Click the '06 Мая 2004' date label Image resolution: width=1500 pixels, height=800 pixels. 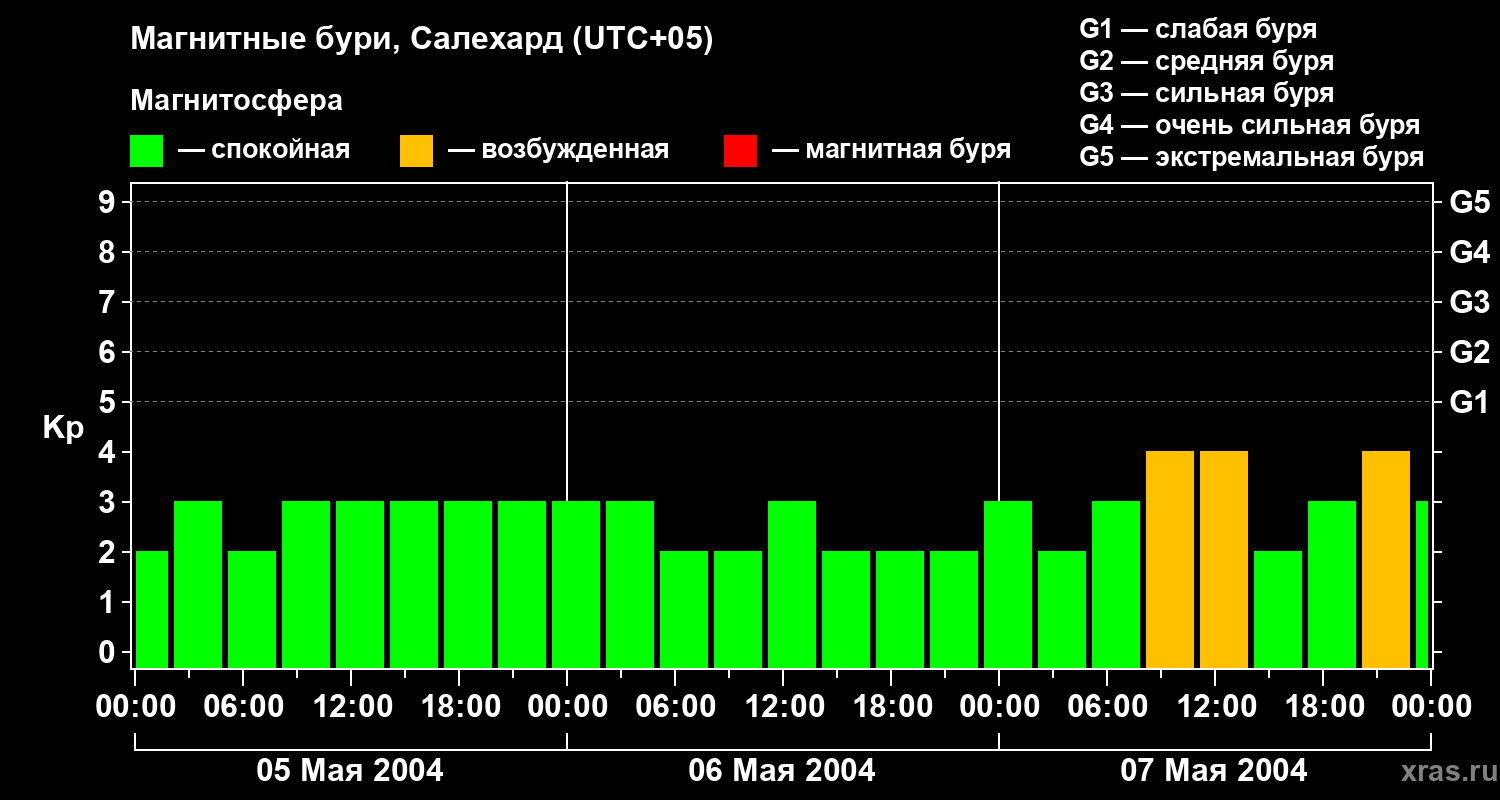click(782, 771)
